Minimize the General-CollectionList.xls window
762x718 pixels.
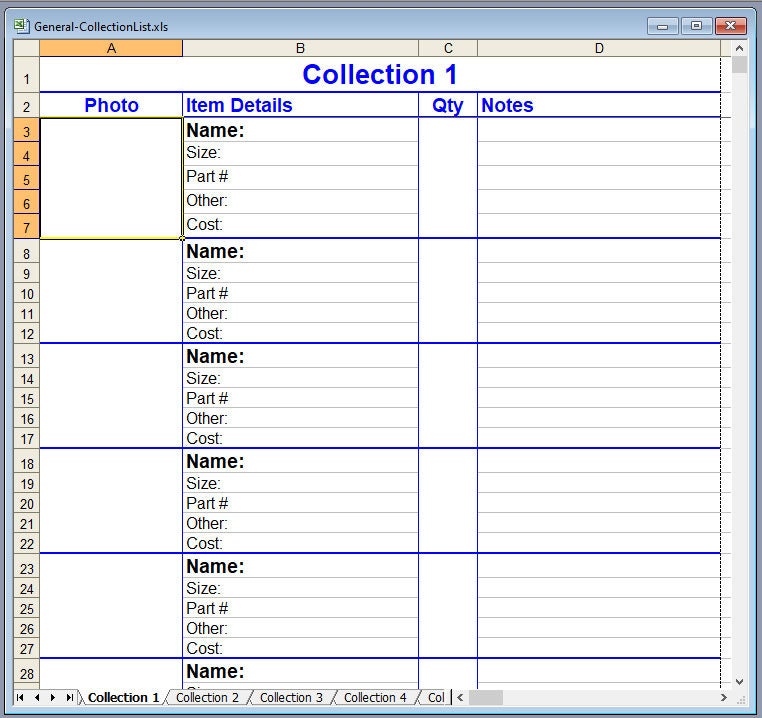pyautogui.click(x=662, y=26)
